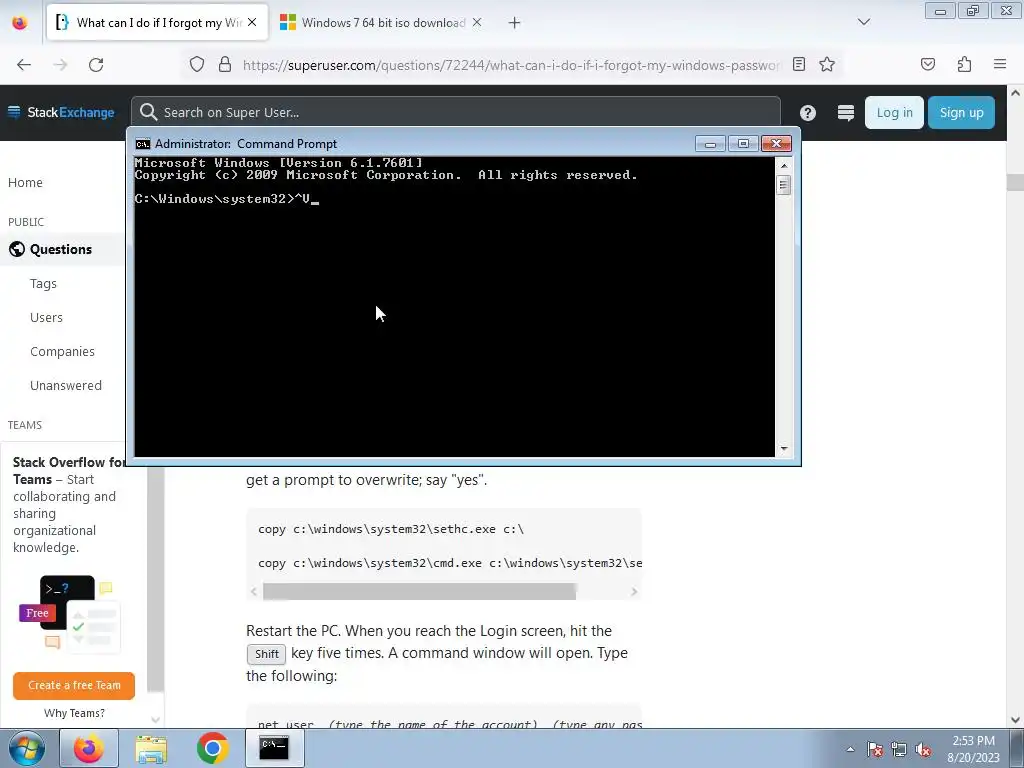Click Create a free Team button
Image resolution: width=1024 pixels, height=768 pixels.
click(74, 685)
